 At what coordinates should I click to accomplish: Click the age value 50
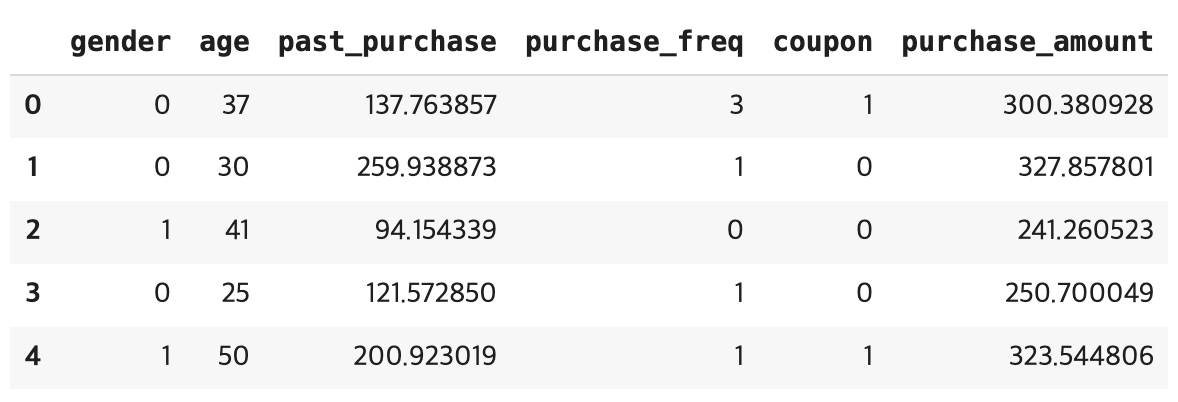(233, 355)
